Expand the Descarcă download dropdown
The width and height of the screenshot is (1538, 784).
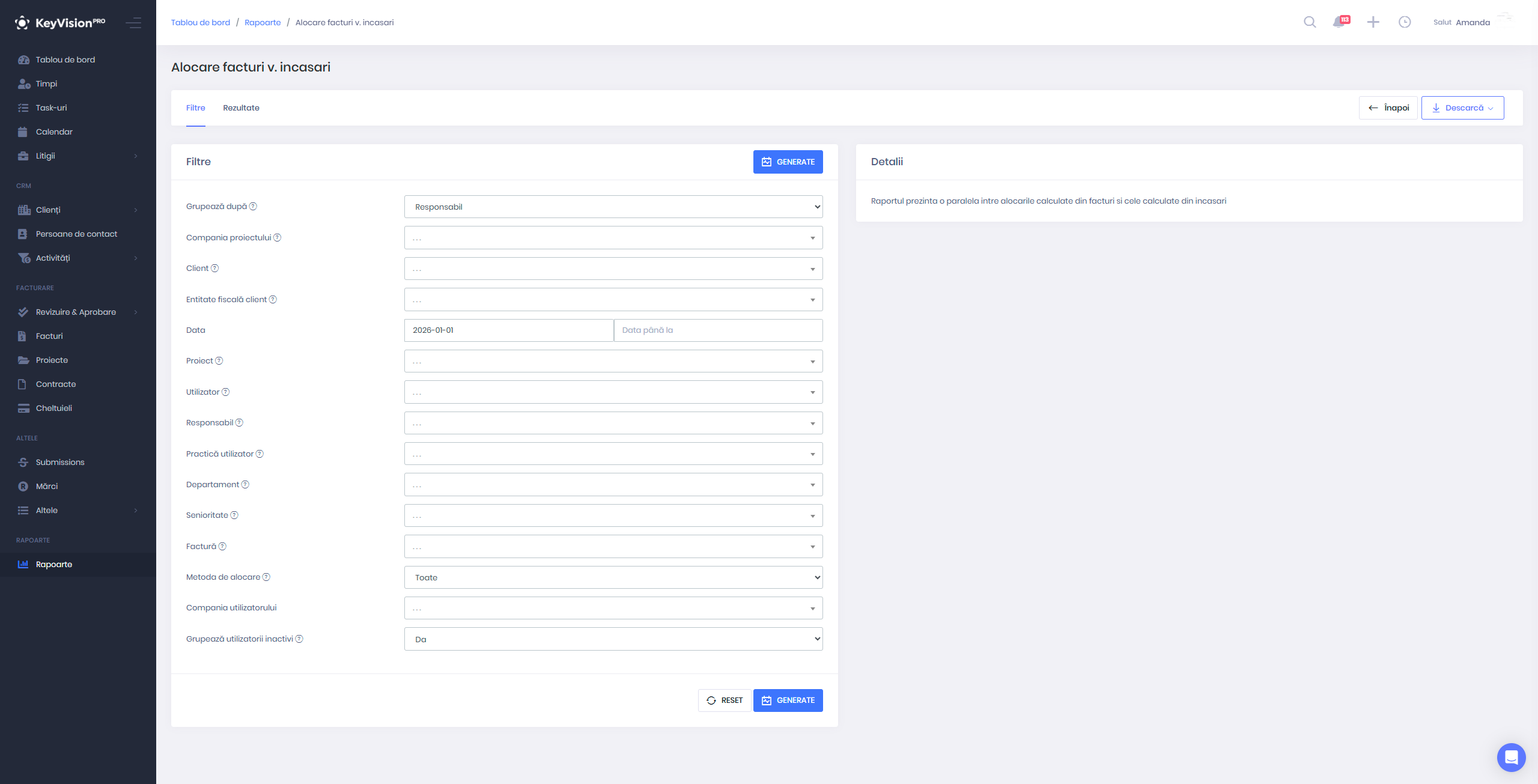1462,108
